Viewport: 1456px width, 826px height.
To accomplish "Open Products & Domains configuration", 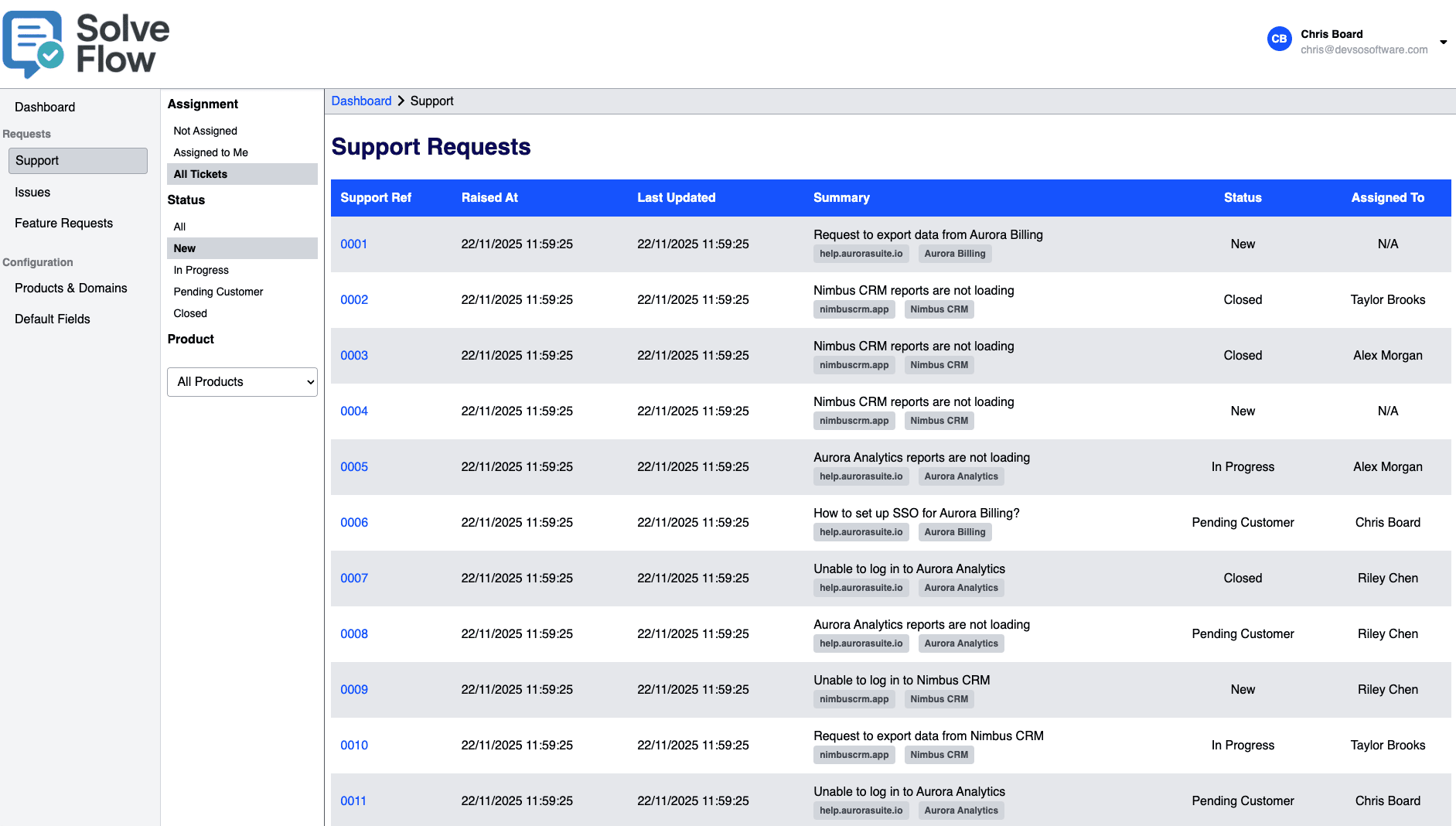I will coord(71,288).
